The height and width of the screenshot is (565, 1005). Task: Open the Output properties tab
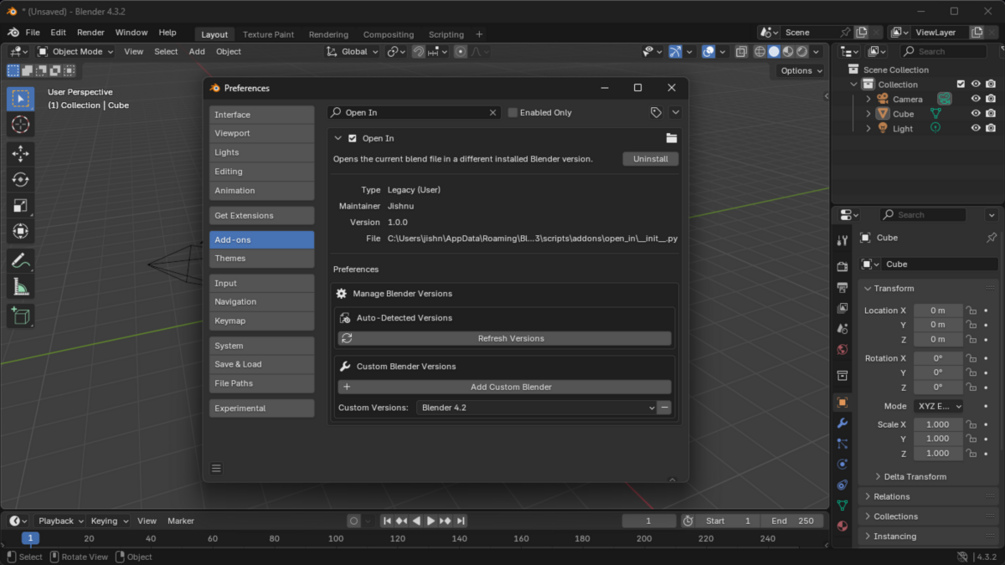coord(842,288)
